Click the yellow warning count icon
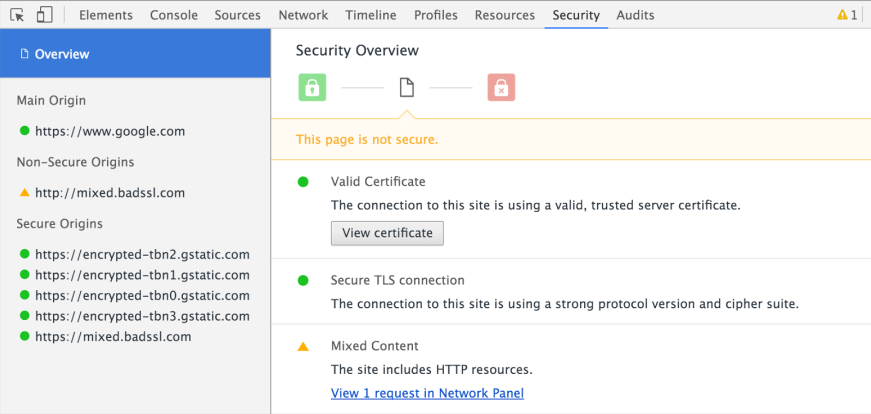Screen dimensions: 871x414 [x=847, y=15]
